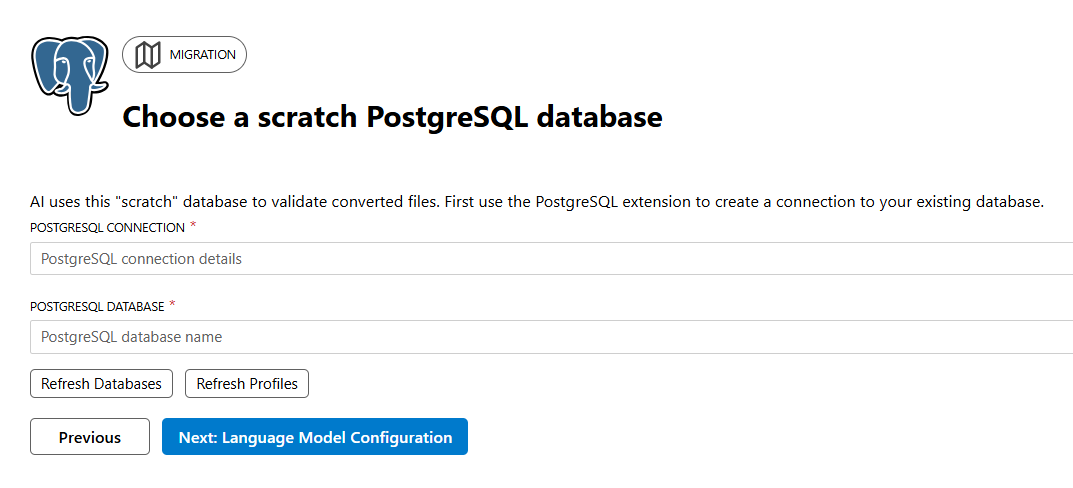Image resolution: width=1073 pixels, height=488 pixels.
Task: Open the PostgreSQL connection details combo box
Action: [550, 259]
